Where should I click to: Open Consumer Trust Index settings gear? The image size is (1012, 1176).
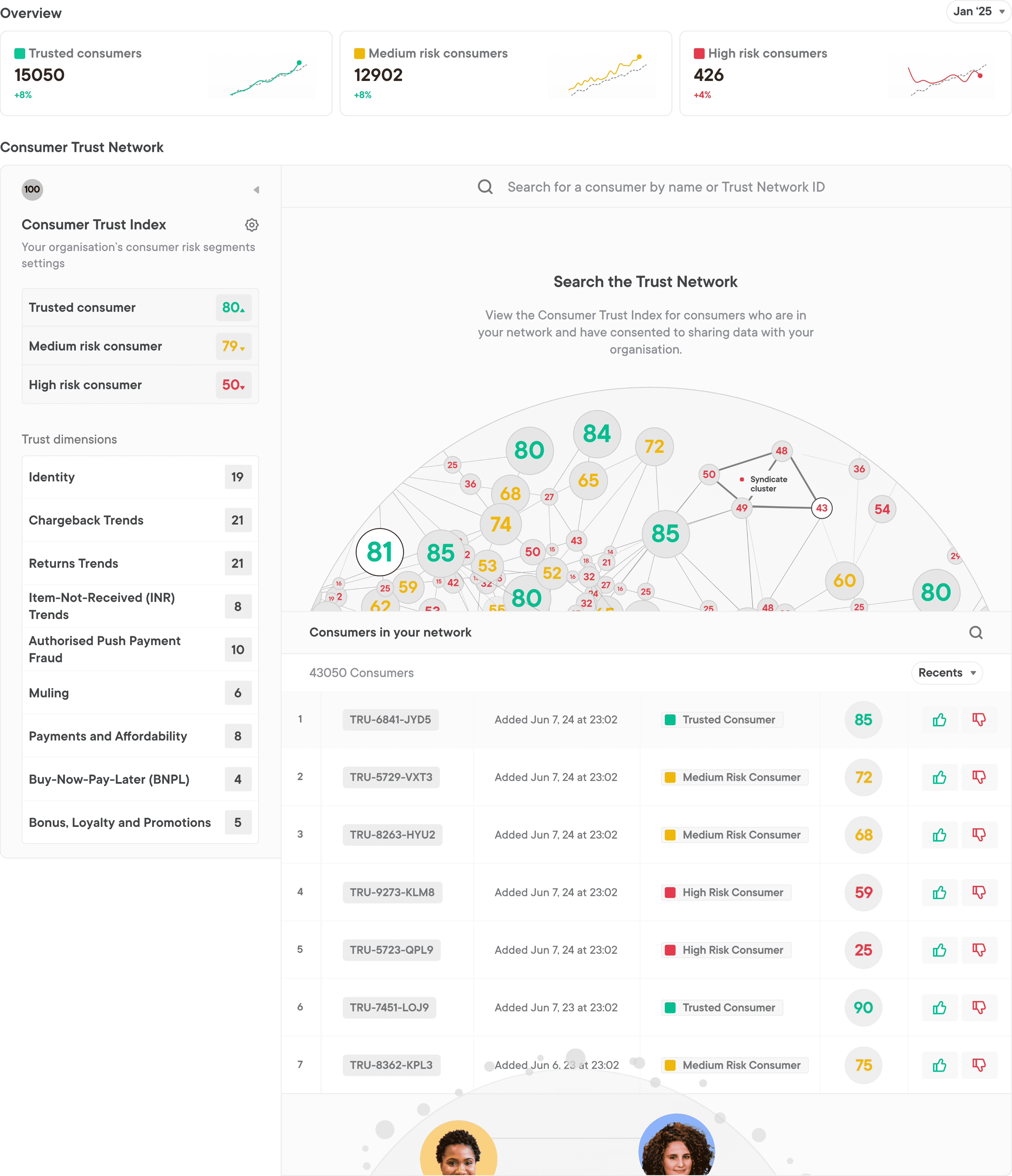tap(251, 225)
